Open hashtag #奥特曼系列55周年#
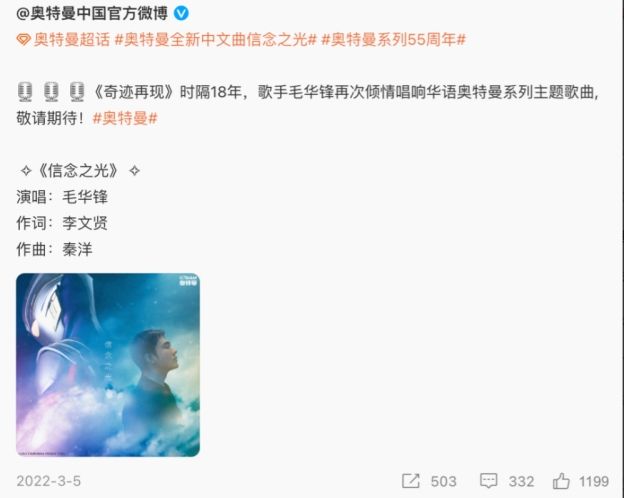The image size is (624, 498). click(x=393, y=39)
